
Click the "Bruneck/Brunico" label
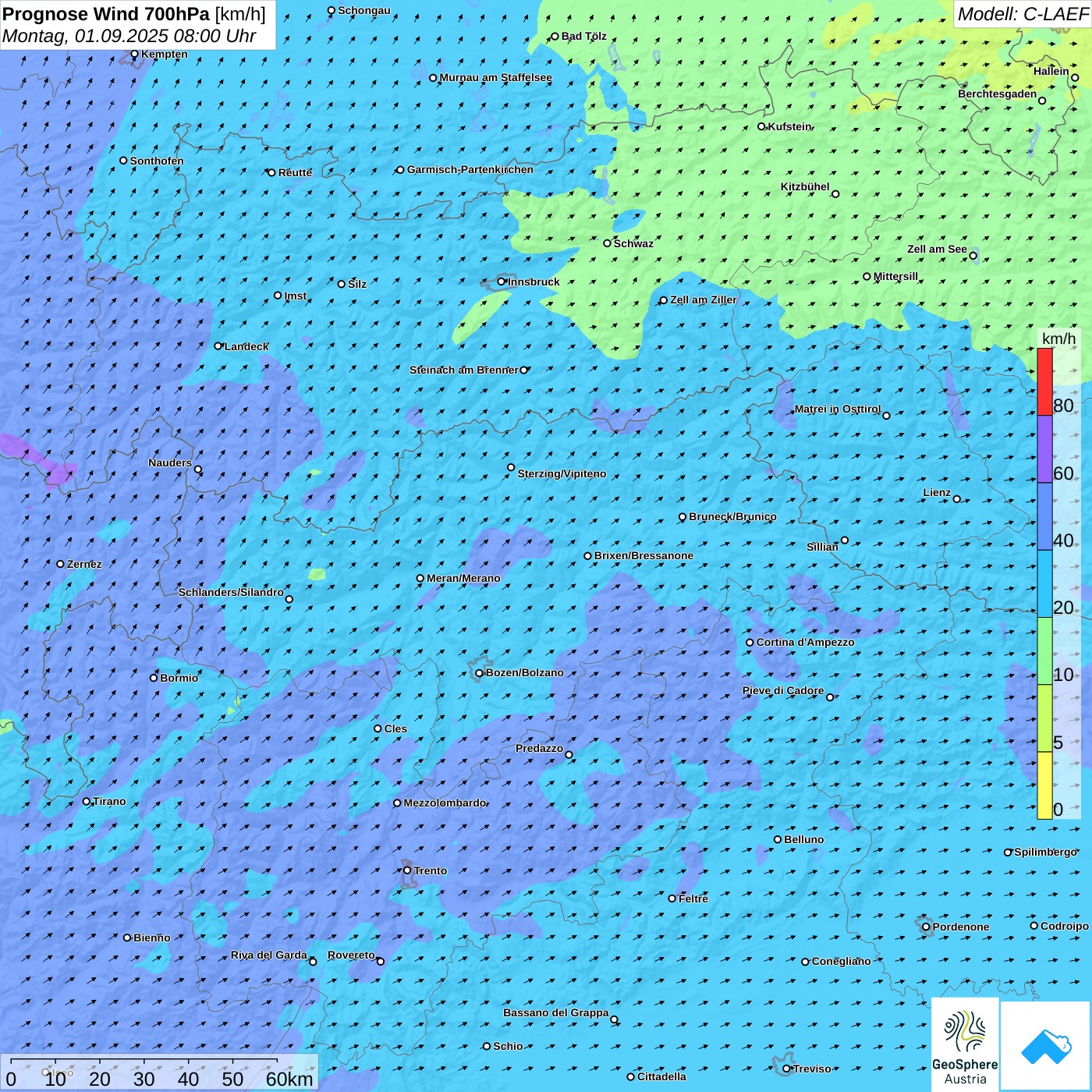[x=732, y=516]
